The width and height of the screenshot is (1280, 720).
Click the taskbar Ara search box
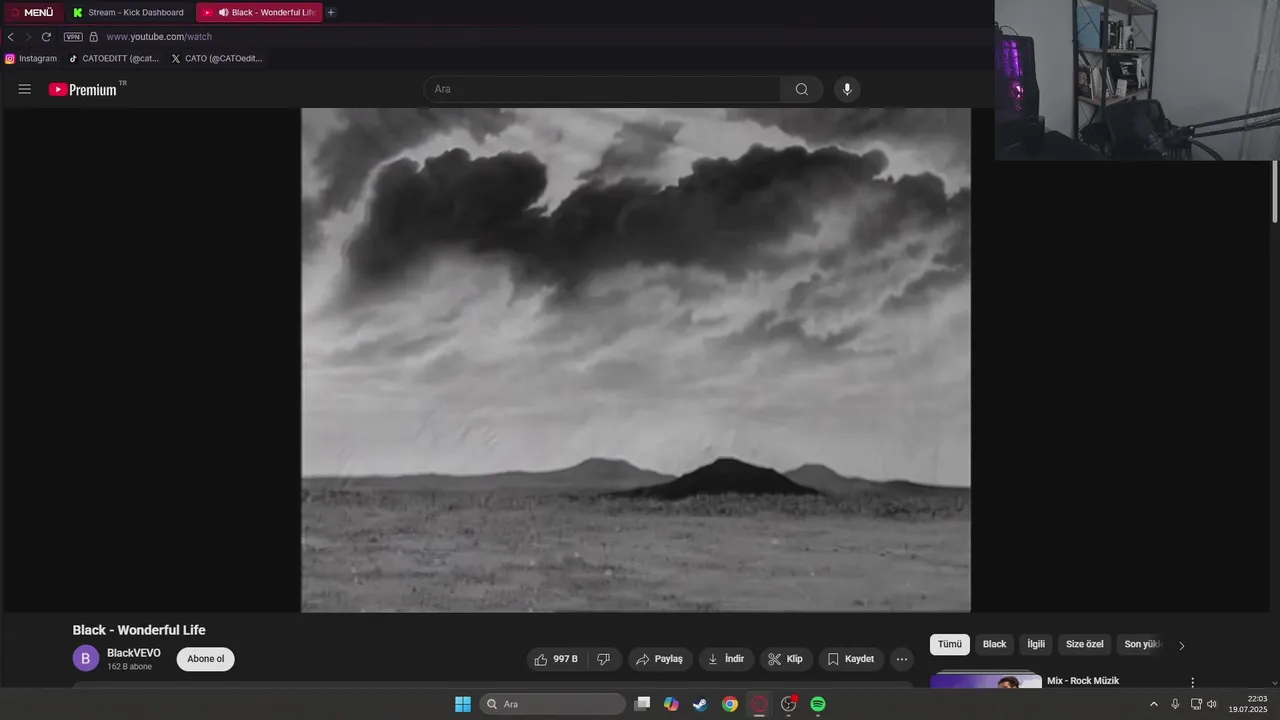tap(553, 704)
